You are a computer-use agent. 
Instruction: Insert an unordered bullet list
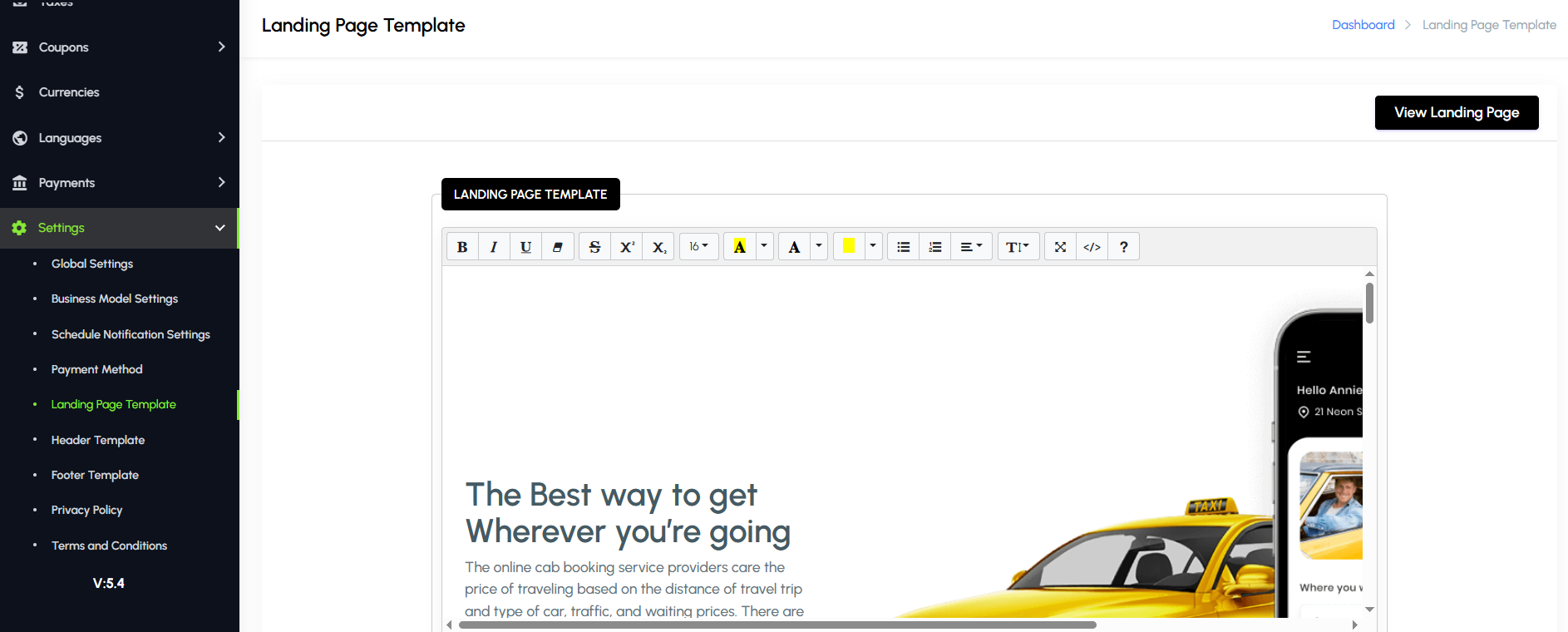tap(903, 247)
